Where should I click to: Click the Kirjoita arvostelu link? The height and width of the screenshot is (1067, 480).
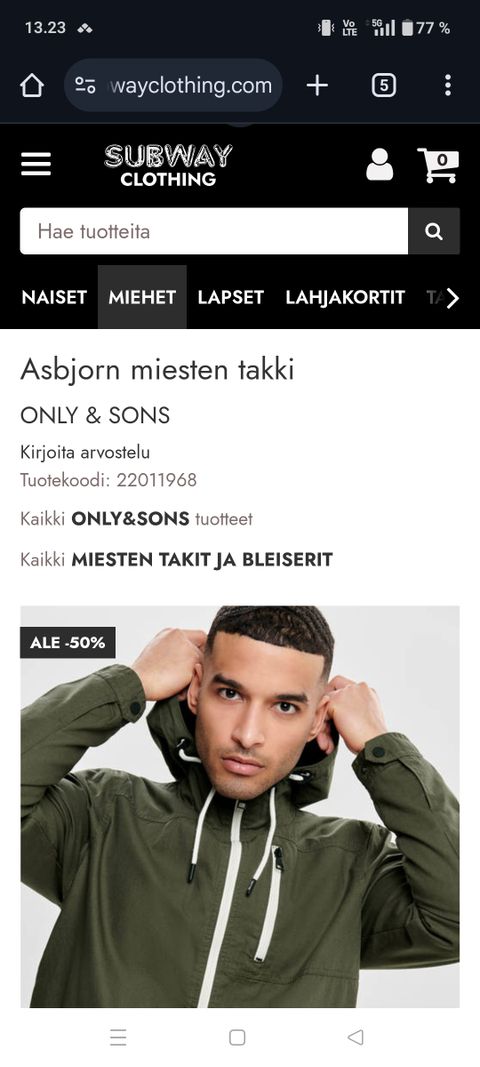(x=85, y=453)
